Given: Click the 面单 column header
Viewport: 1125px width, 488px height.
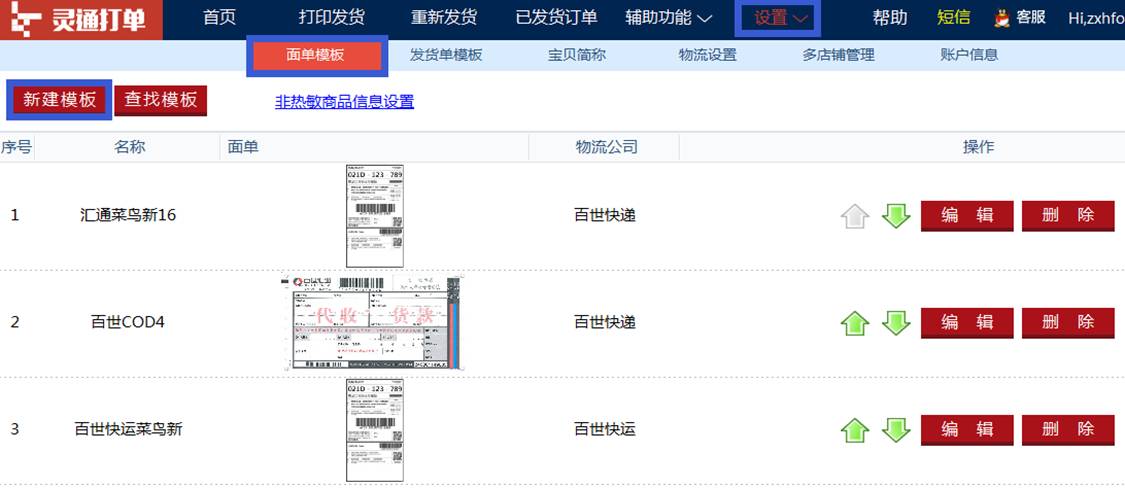Looking at the screenshot, I should click(243, 147).
